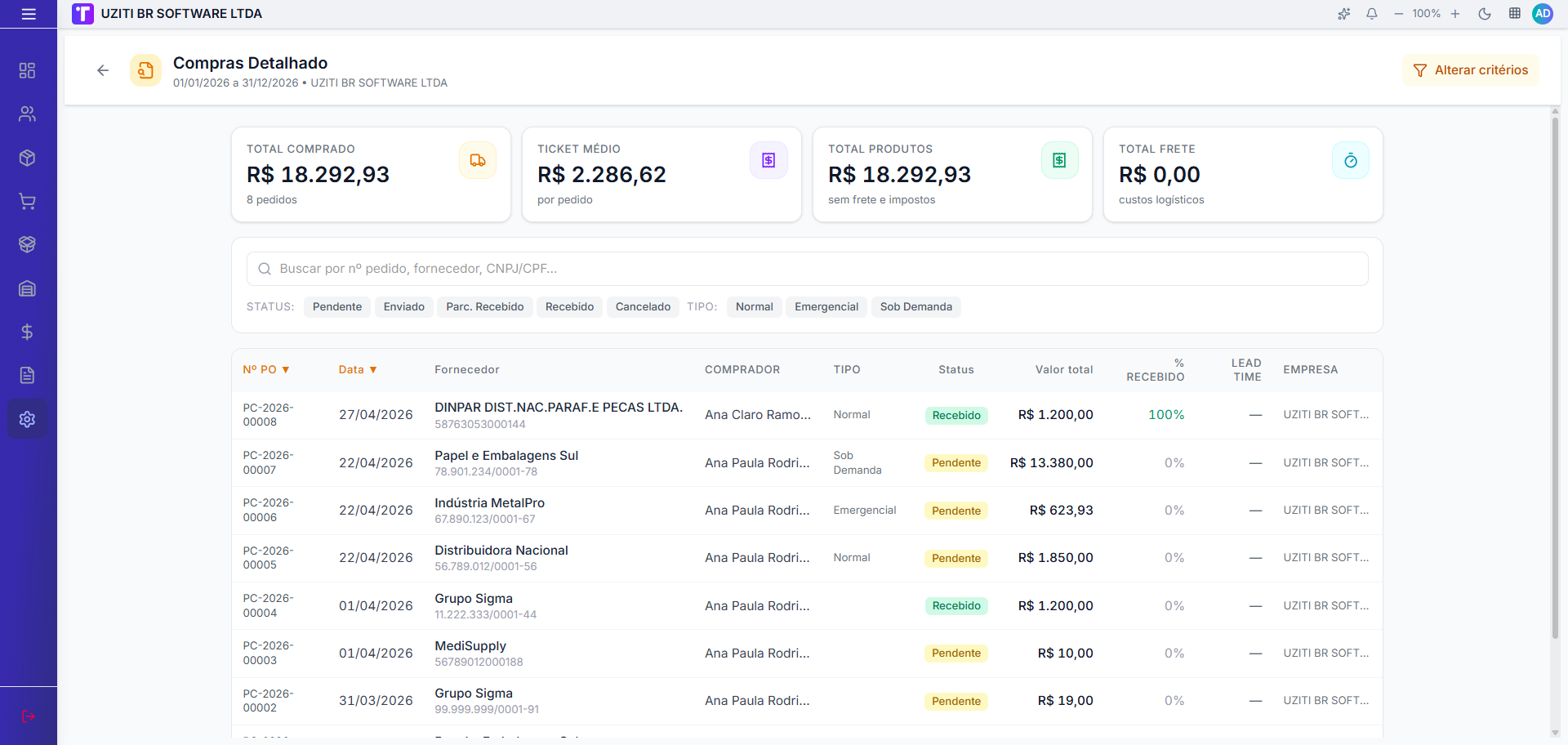Click the Uziti logo icon

[82, 14]
